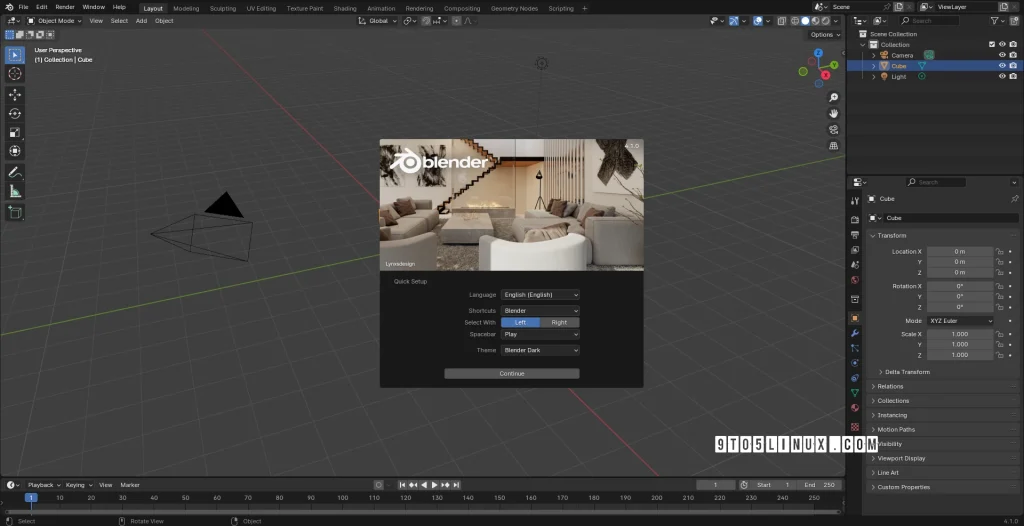Open the File menu
The width and height of the screenshot is (1024, 526).
[x=24, y=7]
